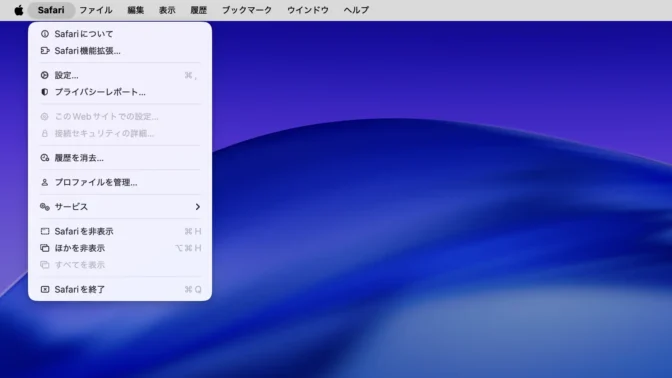This screenshot has width=672, height=378.
Task: Click person icon beside プロファイルを管理
Action: pos(45,182)
